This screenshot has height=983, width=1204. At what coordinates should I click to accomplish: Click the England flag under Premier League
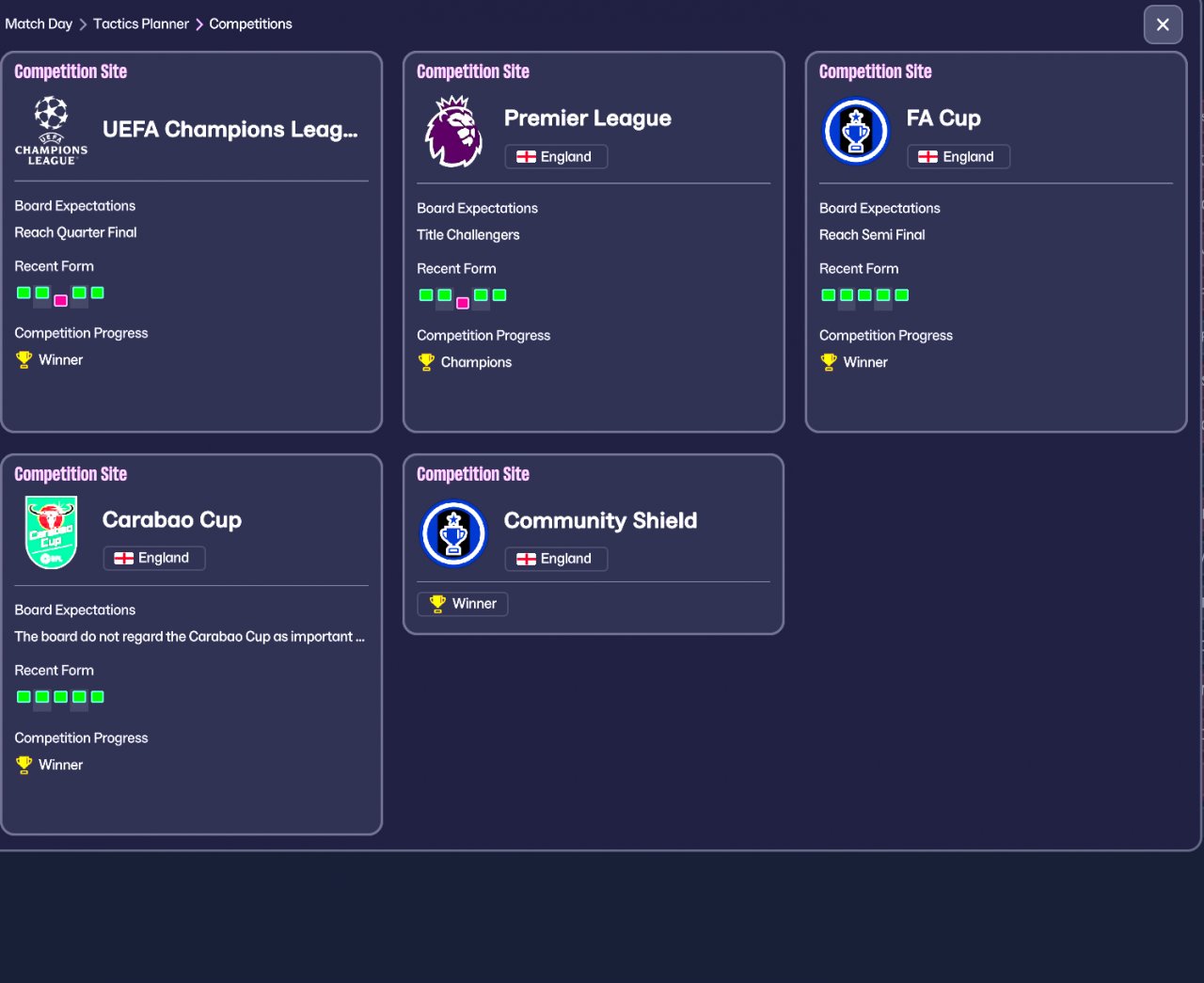[x=526, y=157]
